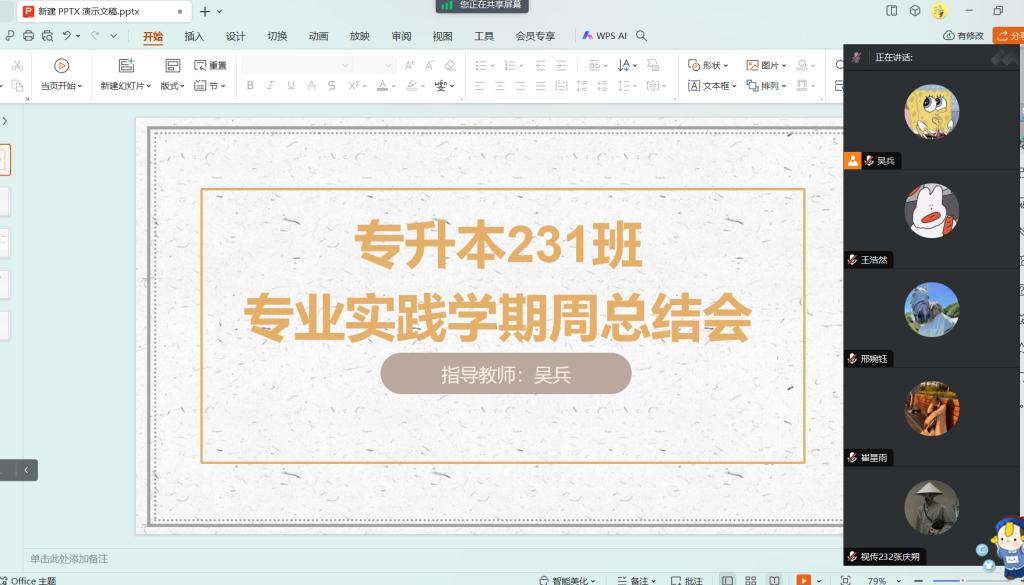This screenshot has width=1024, height=585.
Task: Click the undo arrow icon
Action: (67, 36)
